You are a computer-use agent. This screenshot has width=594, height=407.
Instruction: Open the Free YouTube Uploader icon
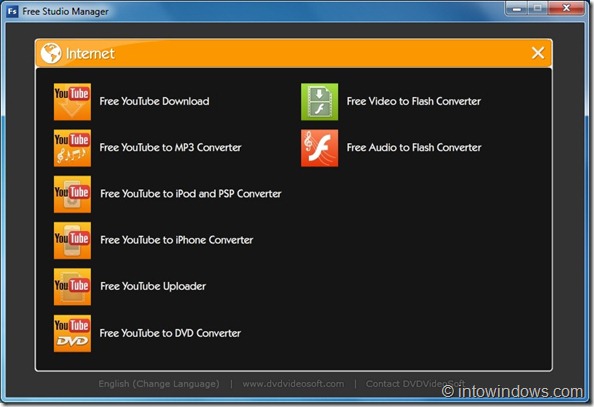(72, 286)
